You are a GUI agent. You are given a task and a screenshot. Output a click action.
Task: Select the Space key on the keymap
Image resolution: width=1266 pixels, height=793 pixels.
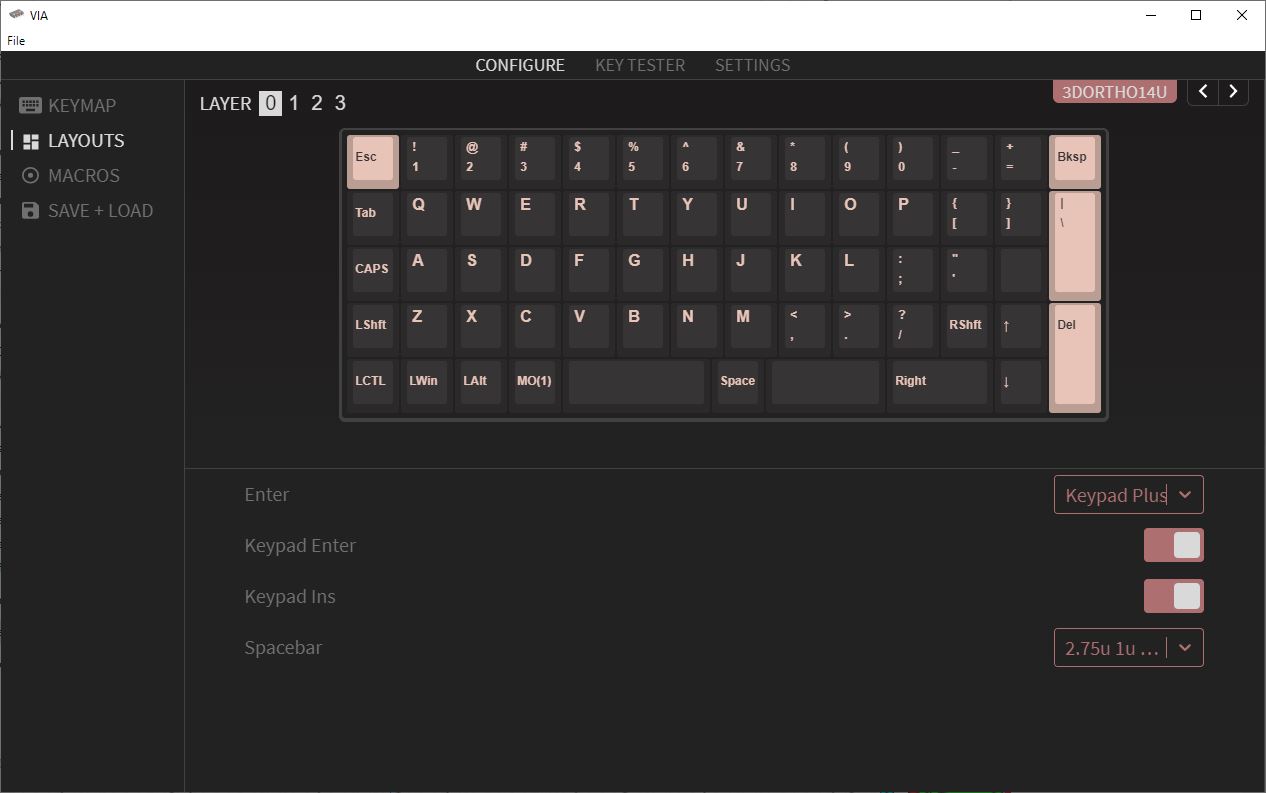(x=738, y=383)
